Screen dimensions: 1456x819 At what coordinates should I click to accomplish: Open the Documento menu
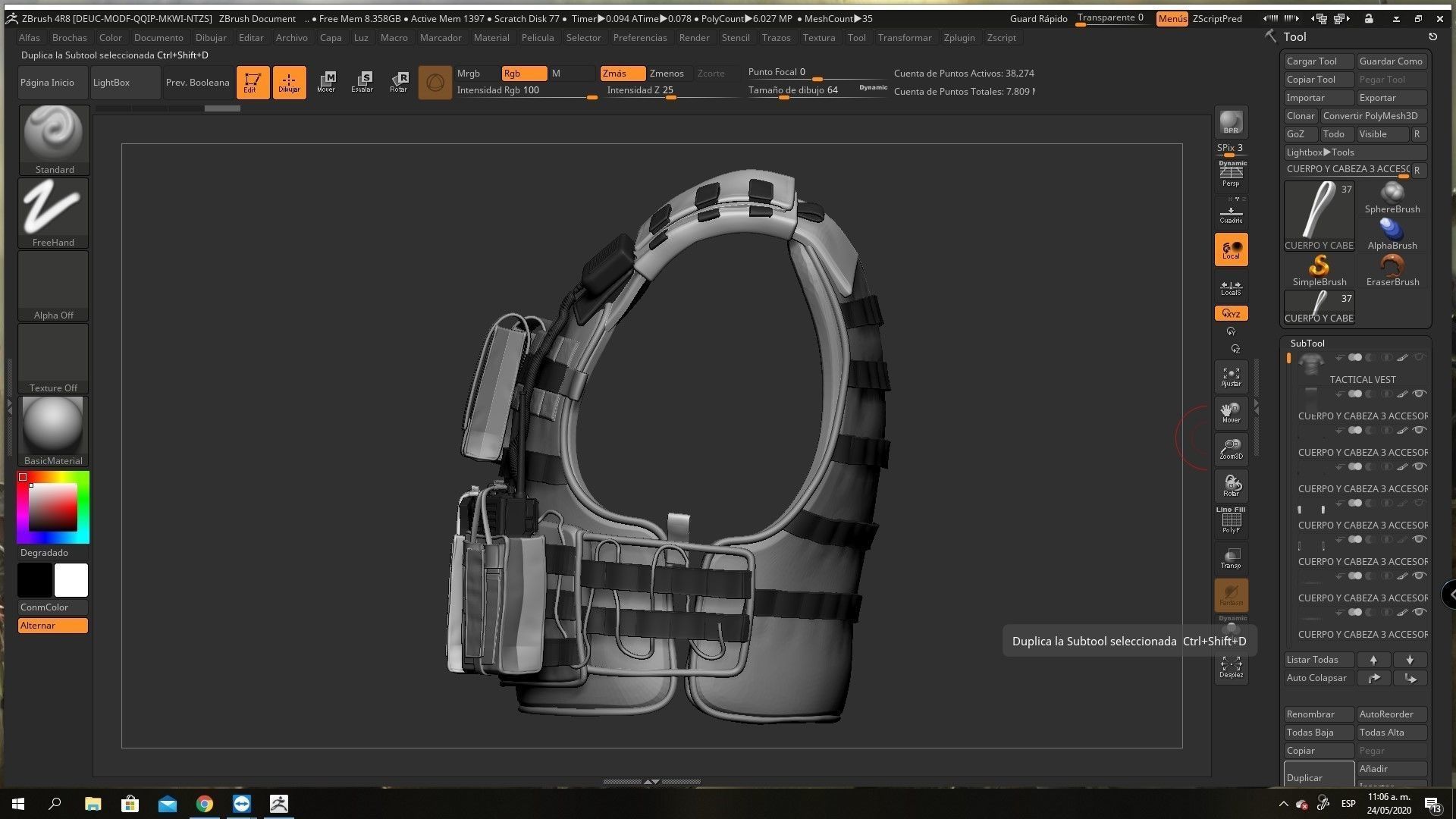pyautogui.click(x=158, y=37)
